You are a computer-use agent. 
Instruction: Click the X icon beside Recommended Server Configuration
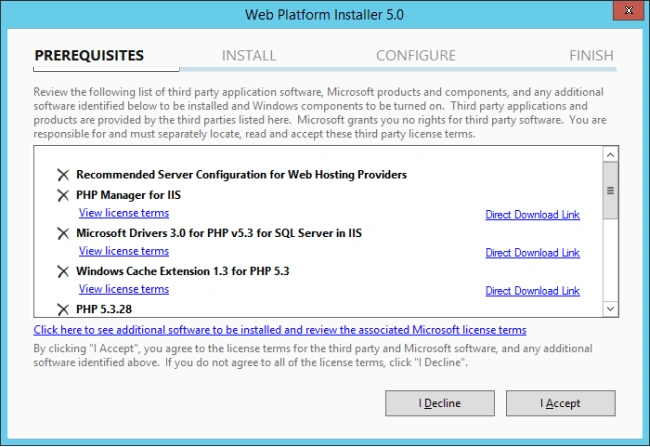click(63, 175)
